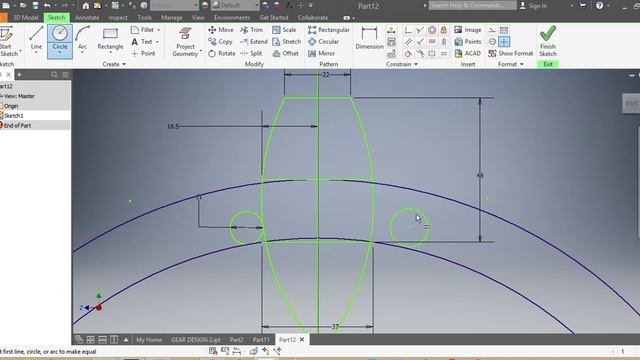Select the Line tool
The height and width of the screenshot is (360, 640).
[x=36, y=39]
